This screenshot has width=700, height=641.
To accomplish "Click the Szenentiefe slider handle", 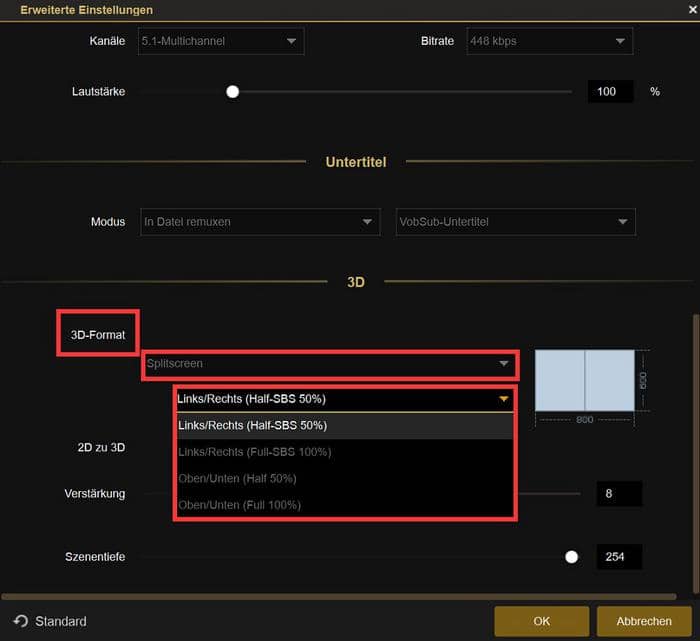I will [x=572, y=557].
